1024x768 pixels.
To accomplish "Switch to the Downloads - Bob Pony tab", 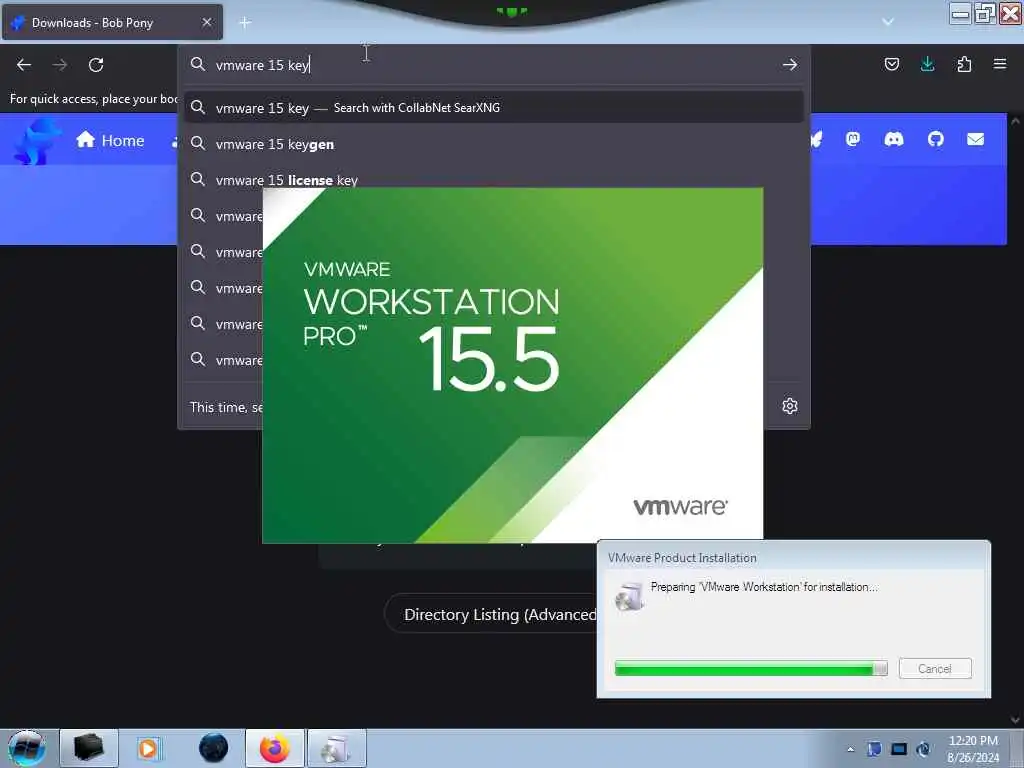I will 112,22.
